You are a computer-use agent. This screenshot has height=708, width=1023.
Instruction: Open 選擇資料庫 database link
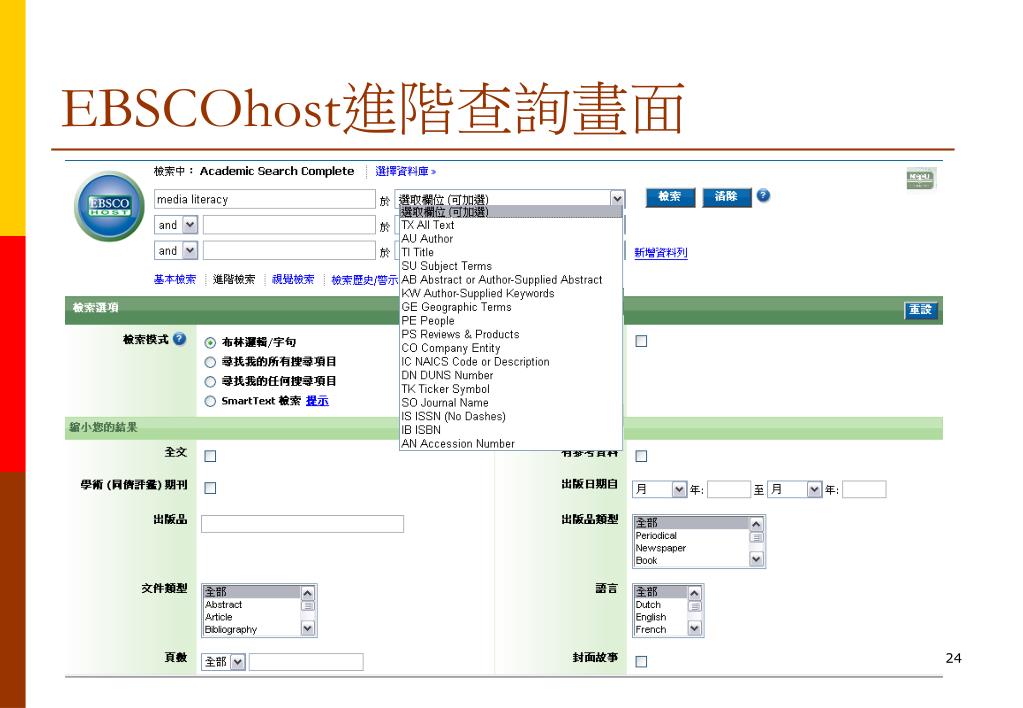point(405,172)
